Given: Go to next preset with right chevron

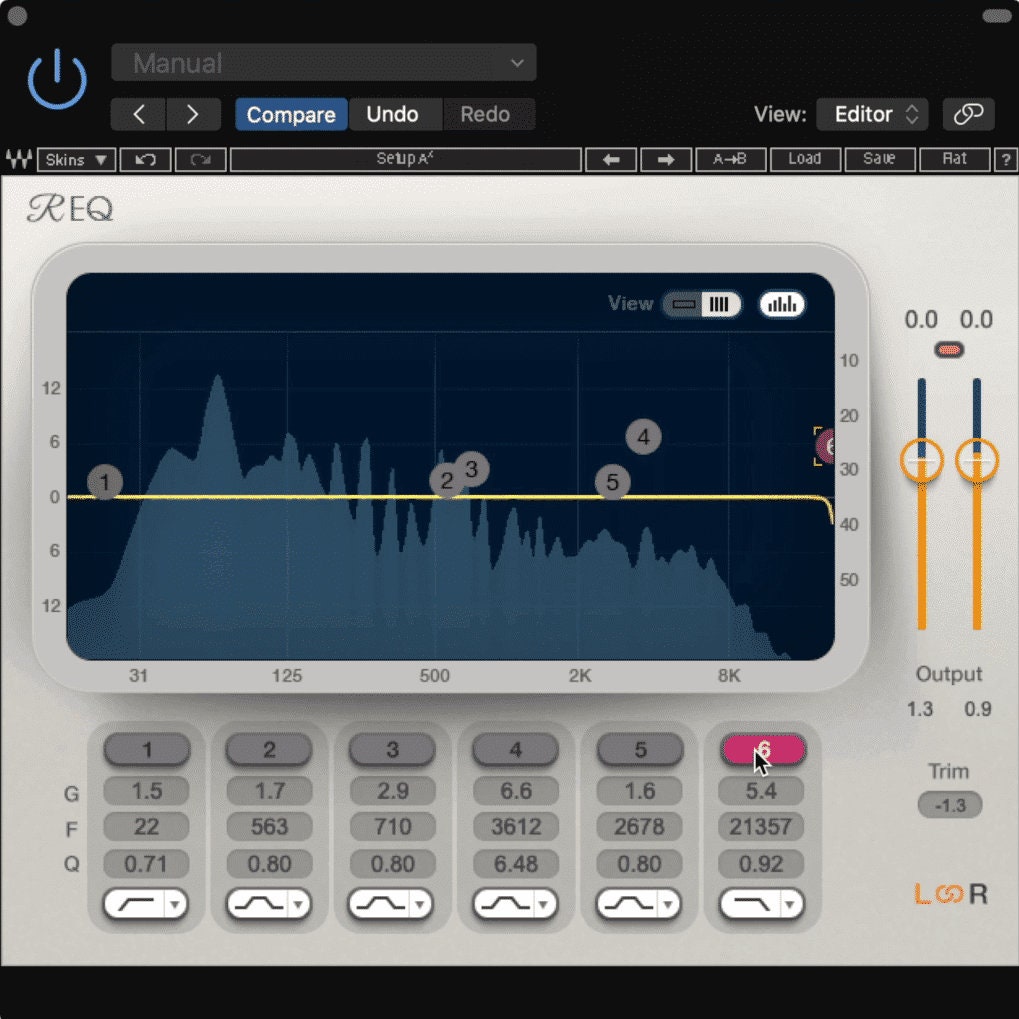Looking at the screenshot, I should (193, 114).
